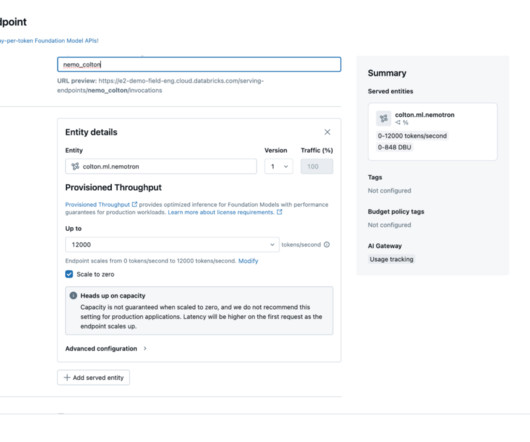Click the external link icon after Provisioned Throughput
The width and height of the screenshot is (530, 442).
[135, 204]
